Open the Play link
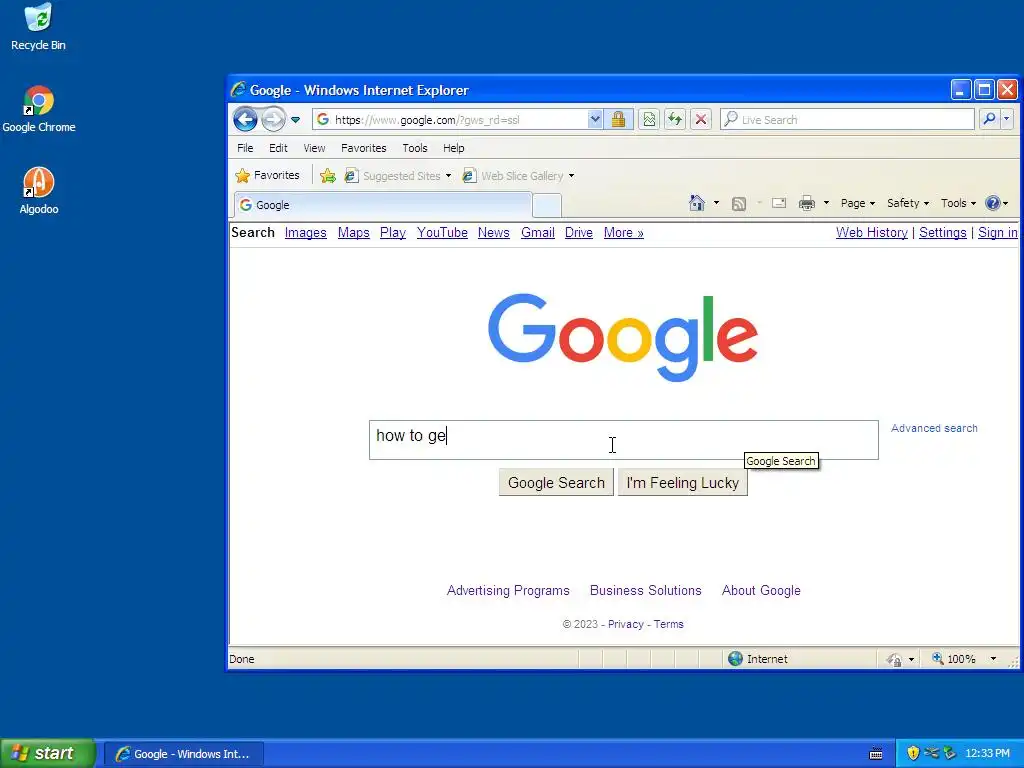This screenshot has height=768, width=1024. coord(392,232)
